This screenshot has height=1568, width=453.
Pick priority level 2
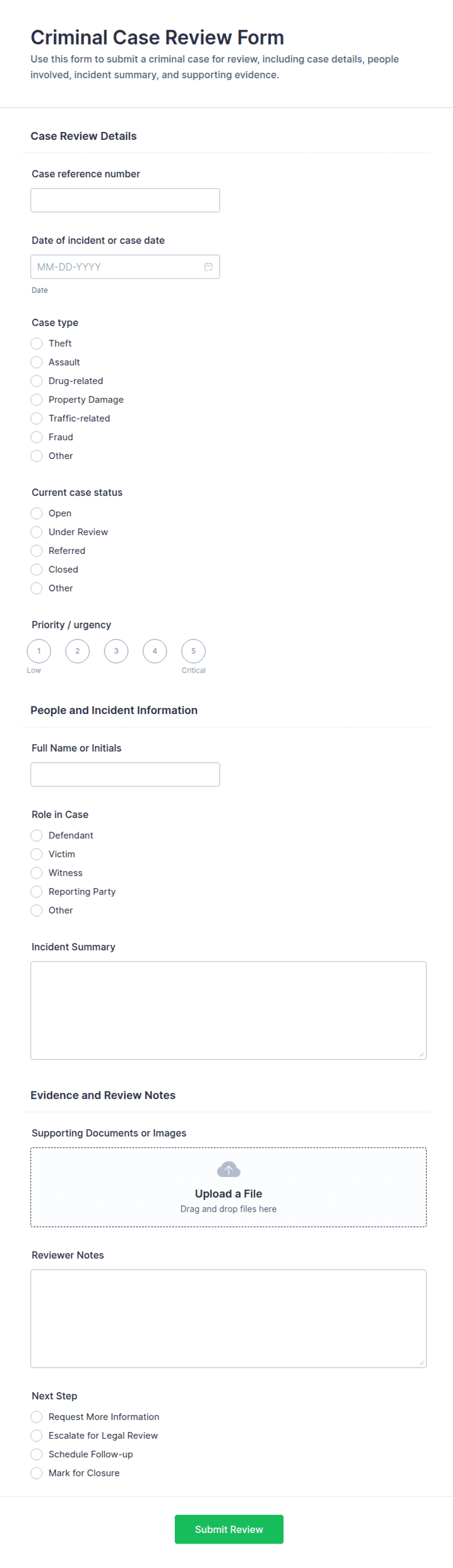click(x=77, y=651)
